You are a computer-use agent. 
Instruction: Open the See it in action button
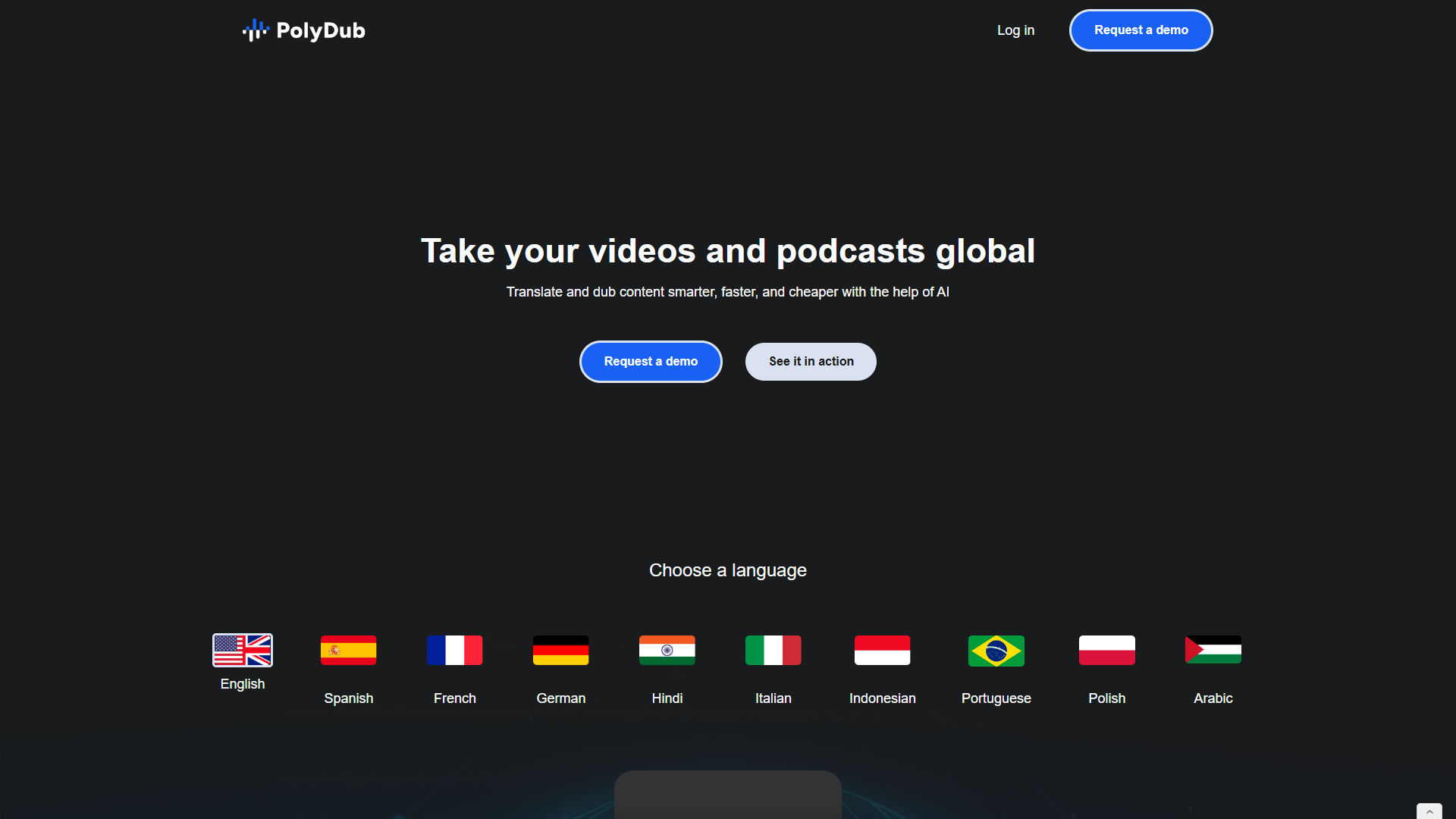tap(811, 362)
